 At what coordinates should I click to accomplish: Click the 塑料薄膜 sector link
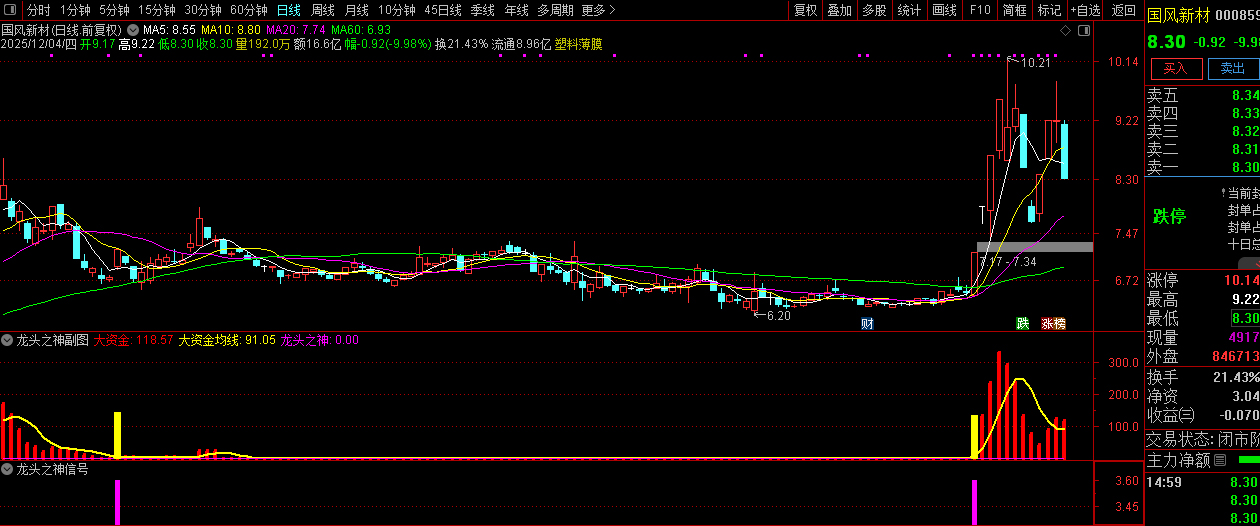coord(577,44)
